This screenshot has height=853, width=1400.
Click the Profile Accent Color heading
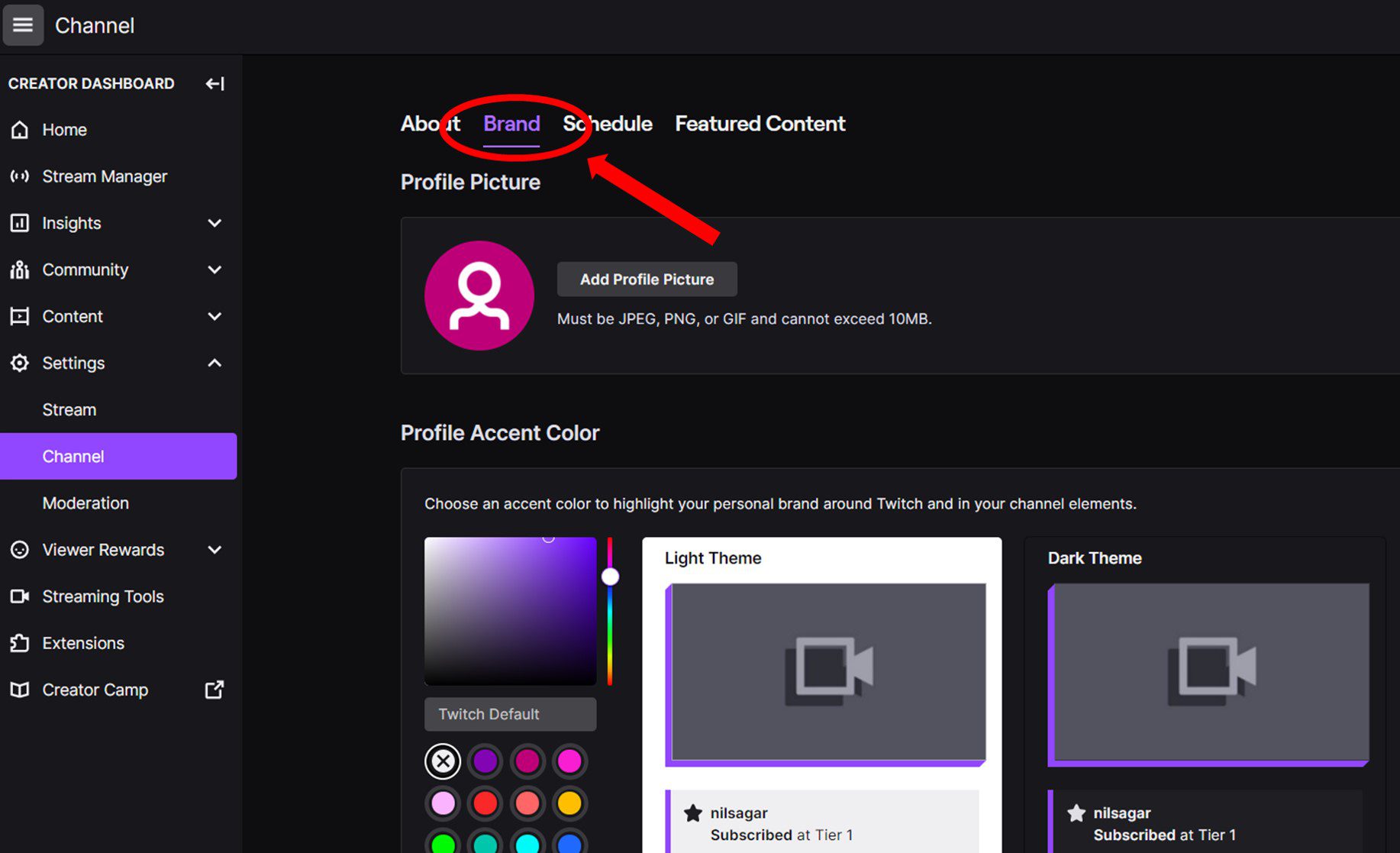tap(500, 433)
